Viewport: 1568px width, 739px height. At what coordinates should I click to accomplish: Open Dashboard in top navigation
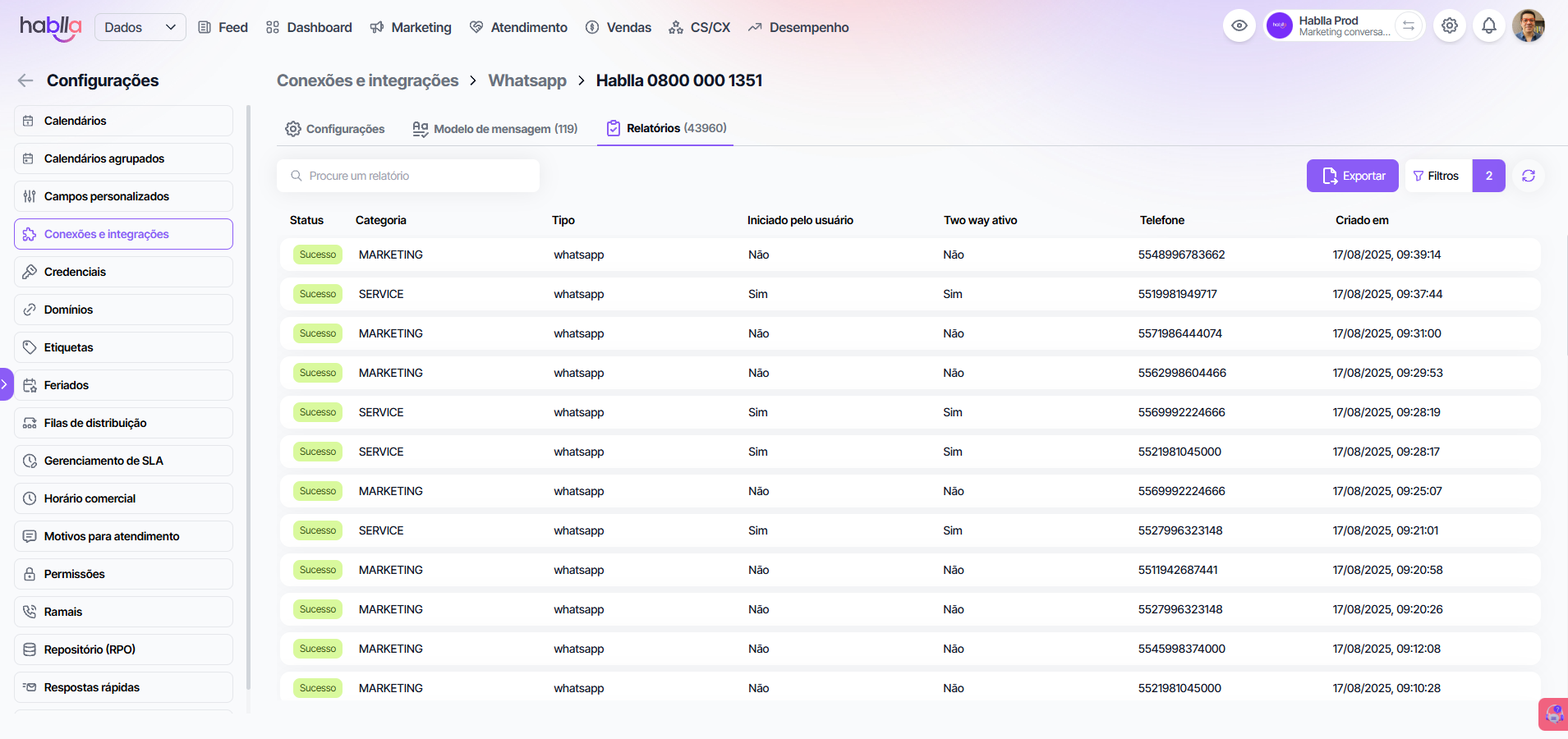click(x=310, y=27)
